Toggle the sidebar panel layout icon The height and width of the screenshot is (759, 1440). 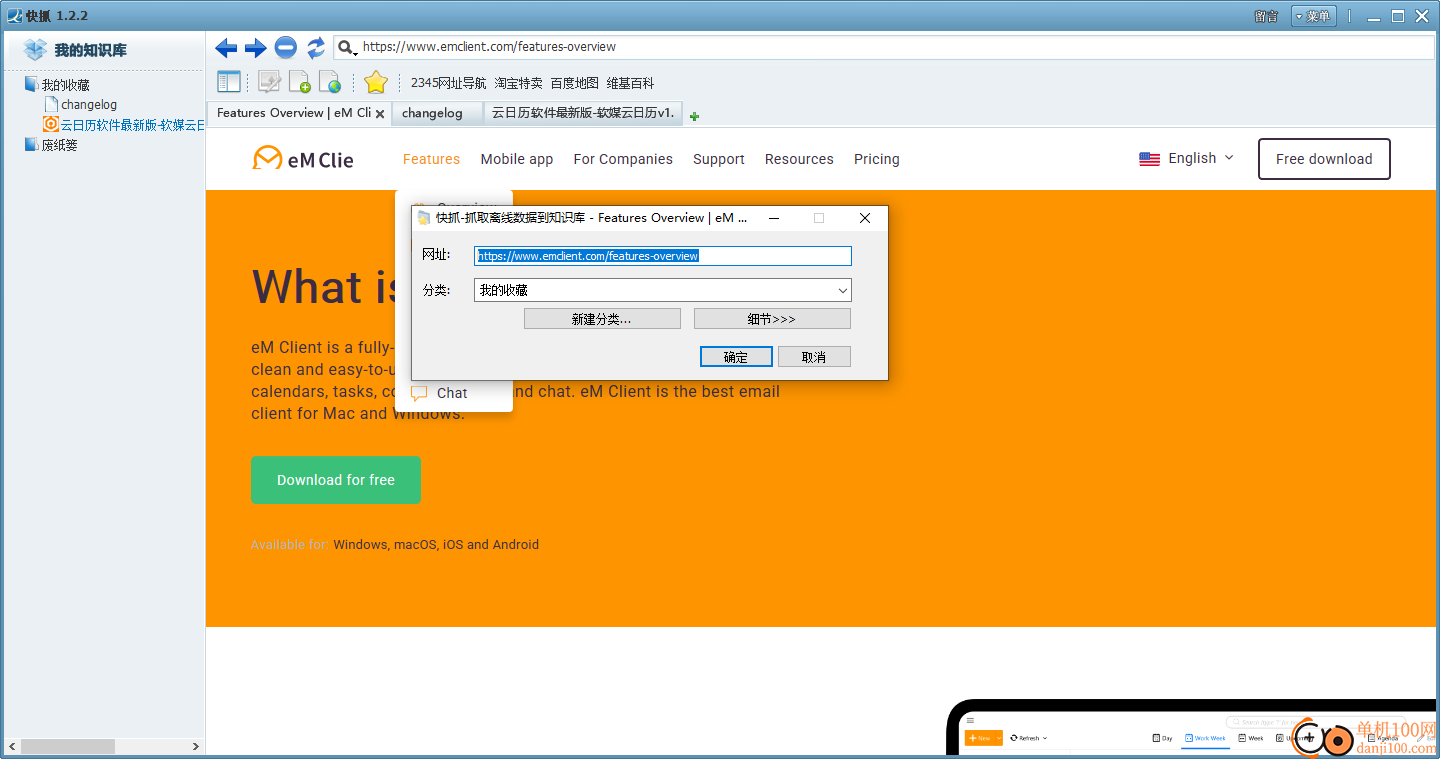click(x=229, y=82)
